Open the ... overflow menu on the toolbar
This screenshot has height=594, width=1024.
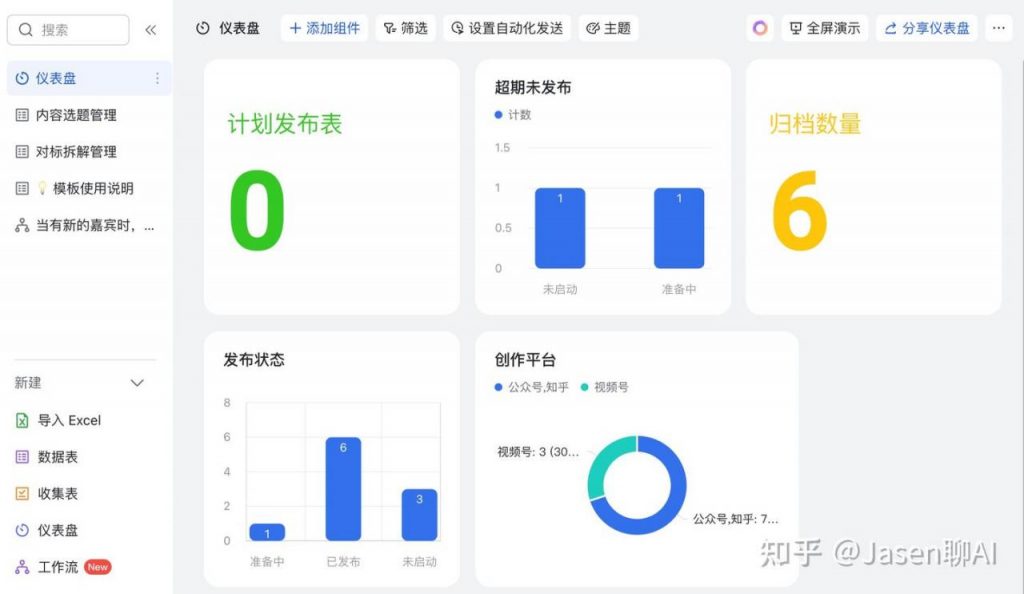[999, 28]
